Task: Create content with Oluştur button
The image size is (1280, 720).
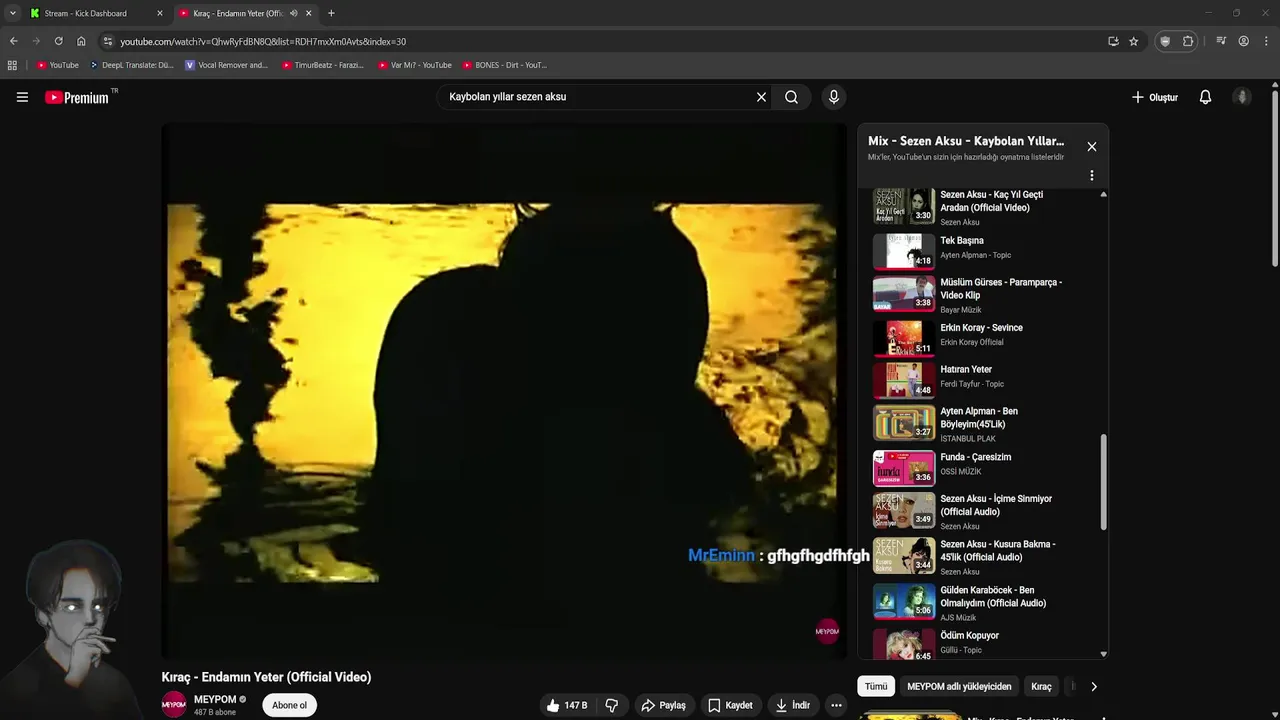Action: coord(1155,97)
